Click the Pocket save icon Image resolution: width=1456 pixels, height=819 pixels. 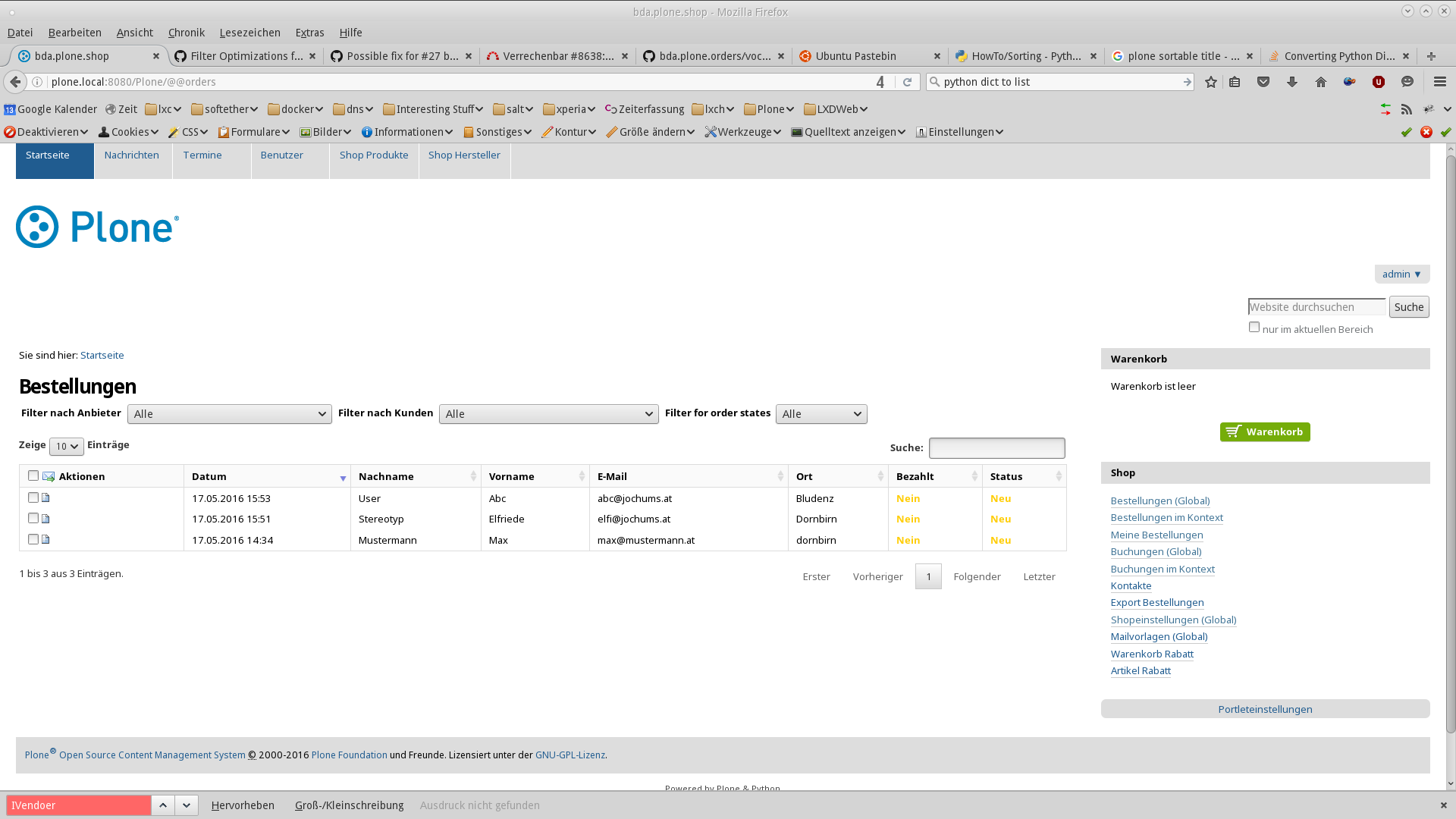pos(1263,82)
